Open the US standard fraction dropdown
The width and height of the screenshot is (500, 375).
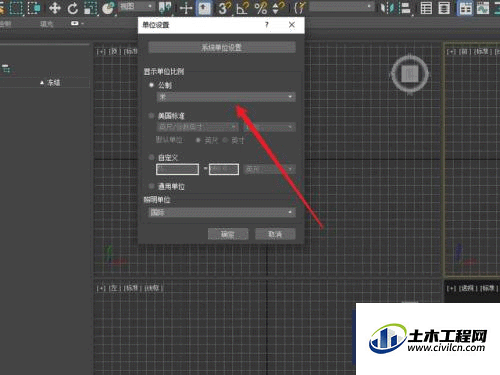click(269, 127)
